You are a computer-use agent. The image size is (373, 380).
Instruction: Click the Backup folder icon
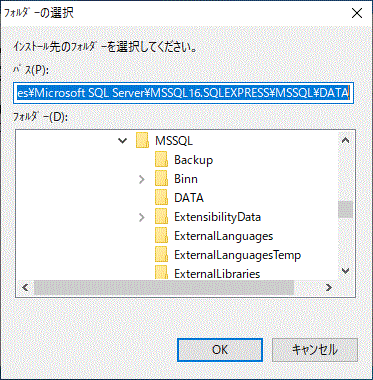pos(161,160)
